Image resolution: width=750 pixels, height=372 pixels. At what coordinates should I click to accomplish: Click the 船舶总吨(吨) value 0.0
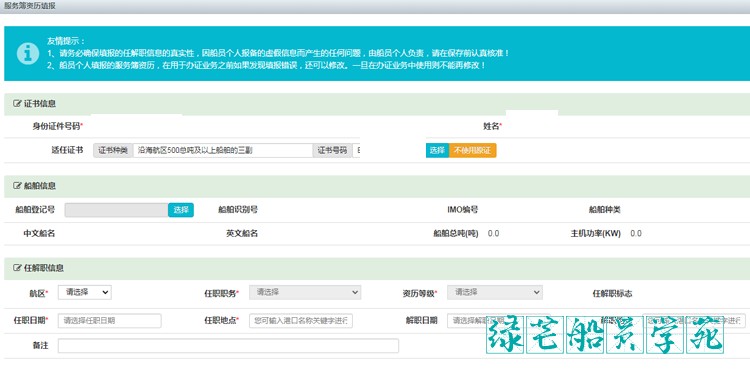494,234
